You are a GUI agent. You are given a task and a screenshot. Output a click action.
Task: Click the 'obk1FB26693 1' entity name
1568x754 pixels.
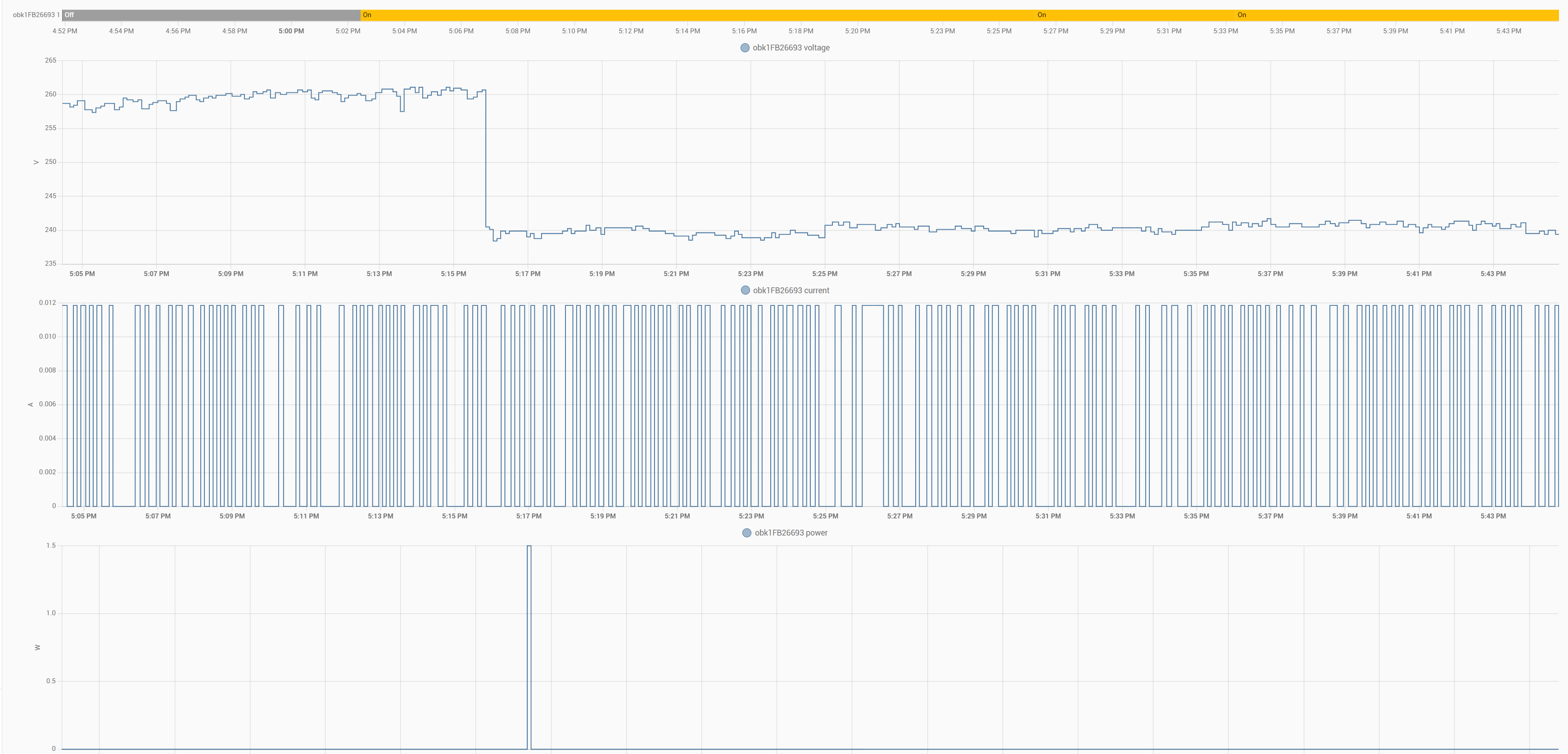pyautogui.click(x=36, y=14)
